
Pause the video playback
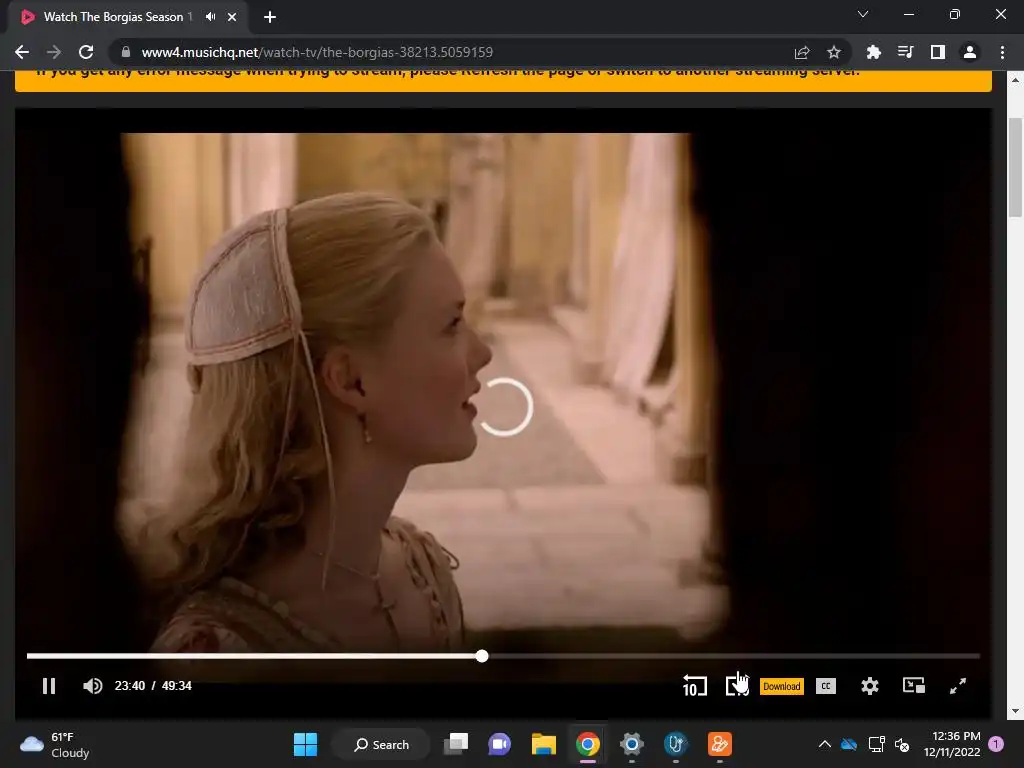click(49, 686)
